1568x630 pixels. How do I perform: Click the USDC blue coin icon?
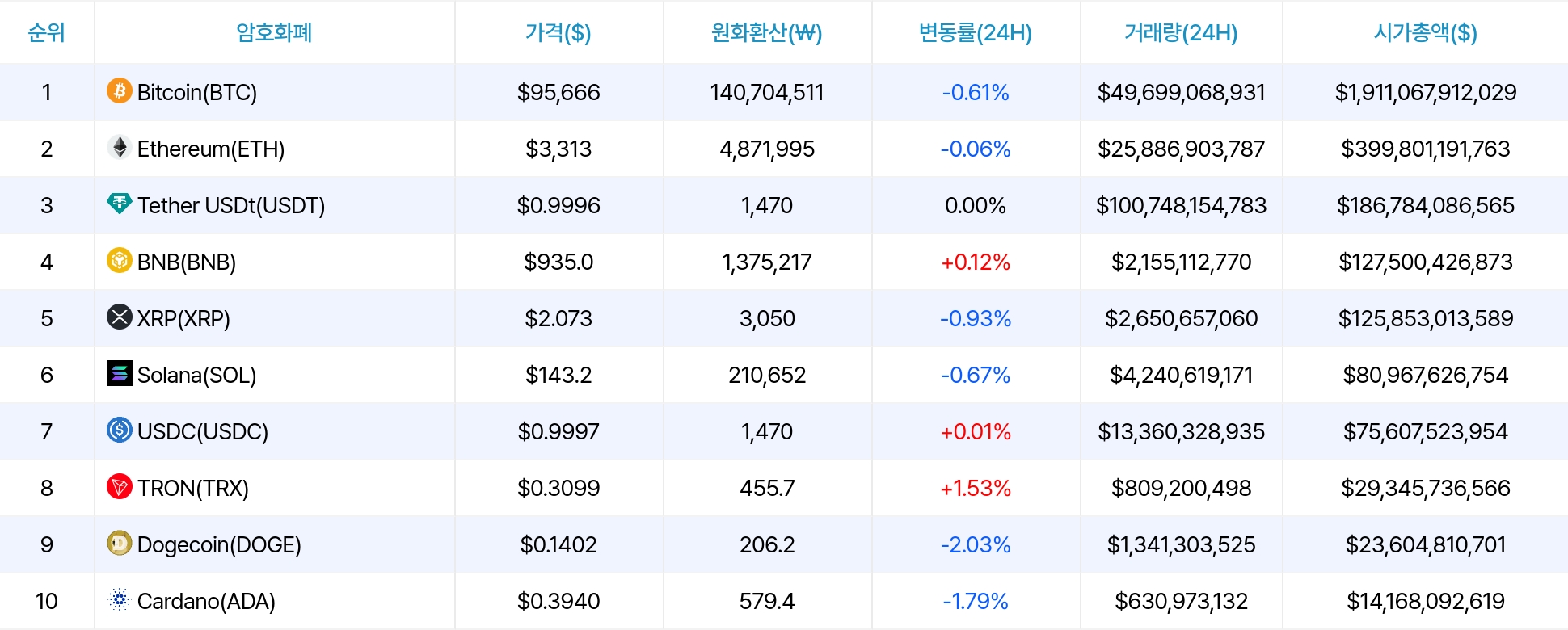click(120, 430)
